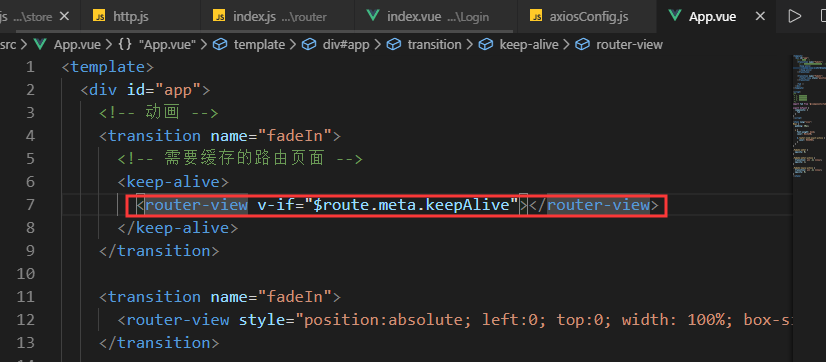Screen dimensions: 826x362
Task: Click the 动画 comment on line 3
Action: pos(159,113)
